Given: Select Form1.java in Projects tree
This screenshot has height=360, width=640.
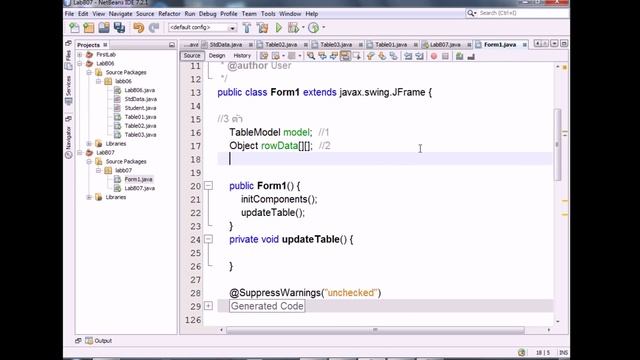Looking at the screenshot, I should (138, 179).
